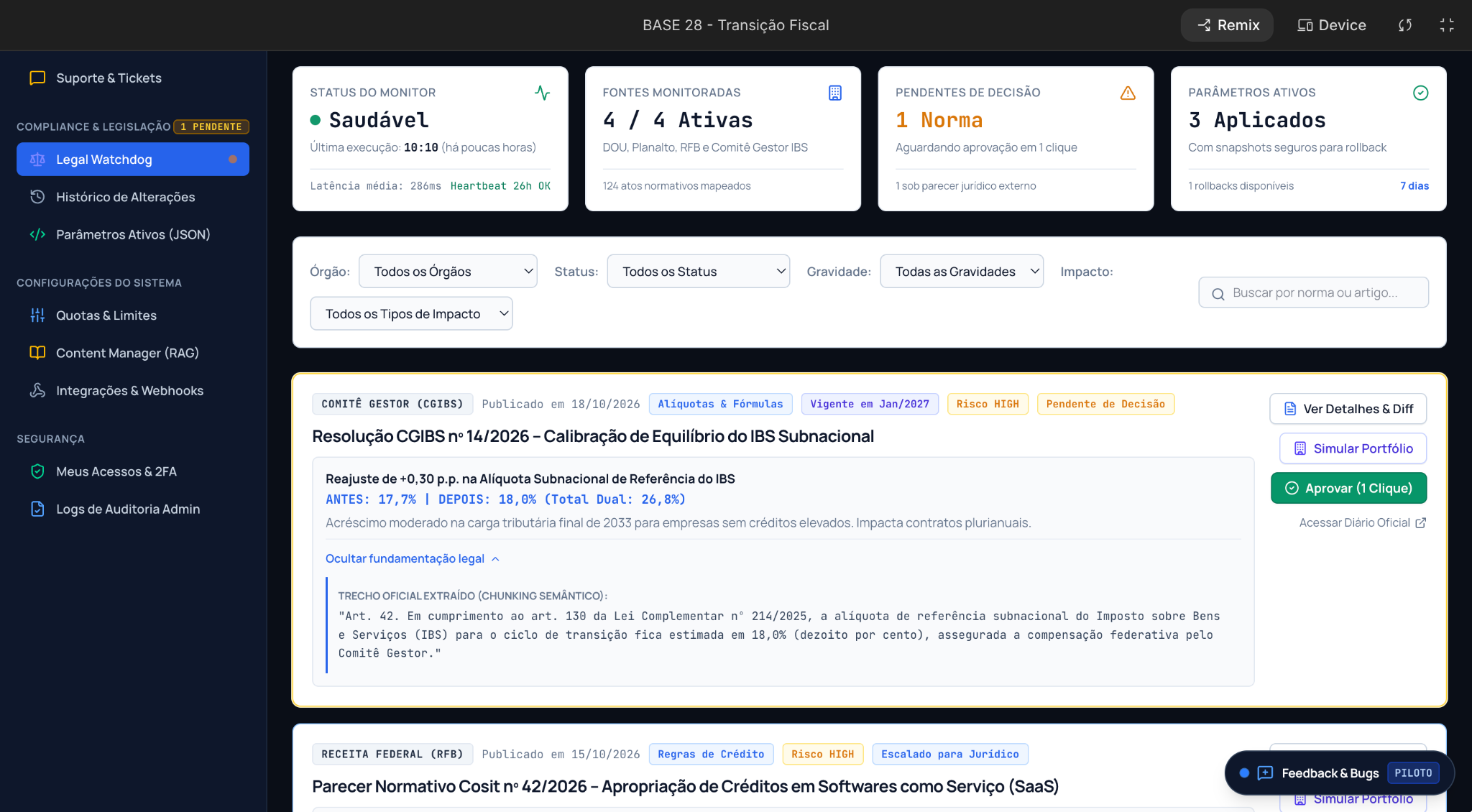Open Feedback & Bugs floating button
This screenshot has width=1472, height=812.
tap(1339, 773)
